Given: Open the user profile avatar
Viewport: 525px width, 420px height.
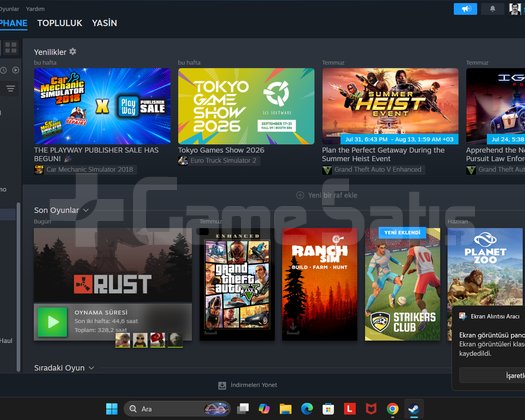Looking at the screenshot, I should click(515, 9).
